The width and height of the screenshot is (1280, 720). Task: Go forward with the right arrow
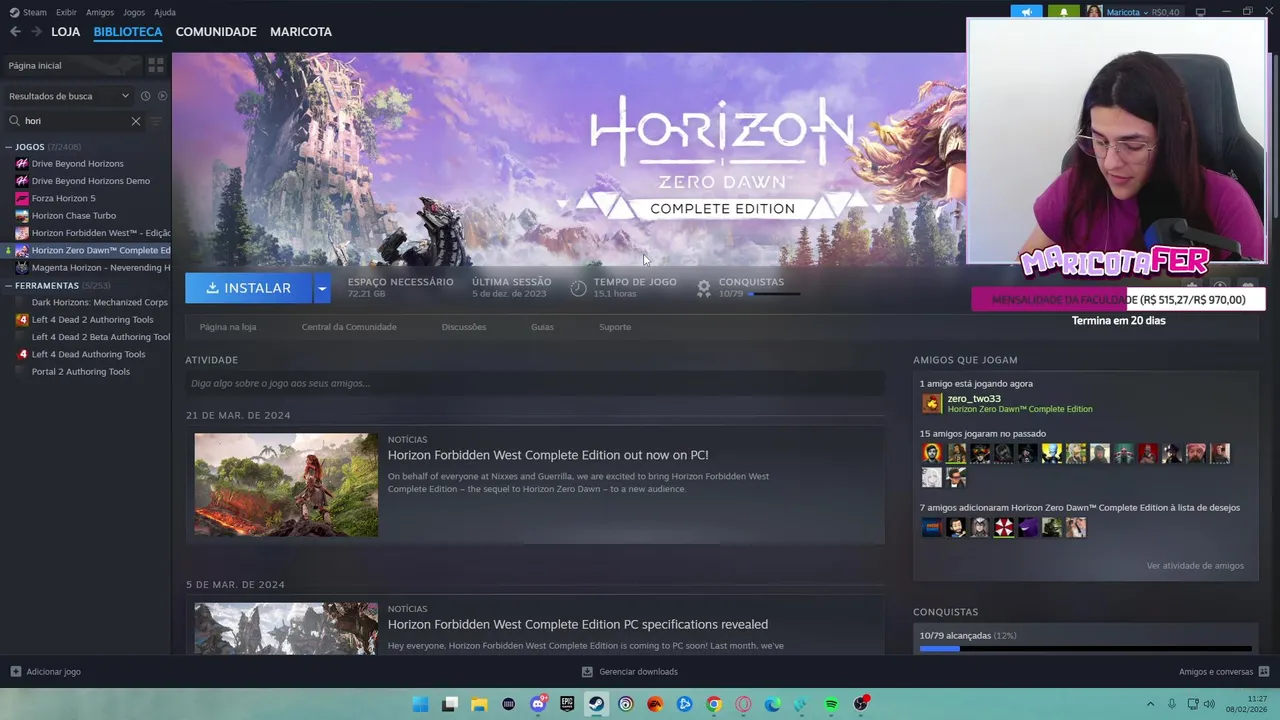[36, 32]
